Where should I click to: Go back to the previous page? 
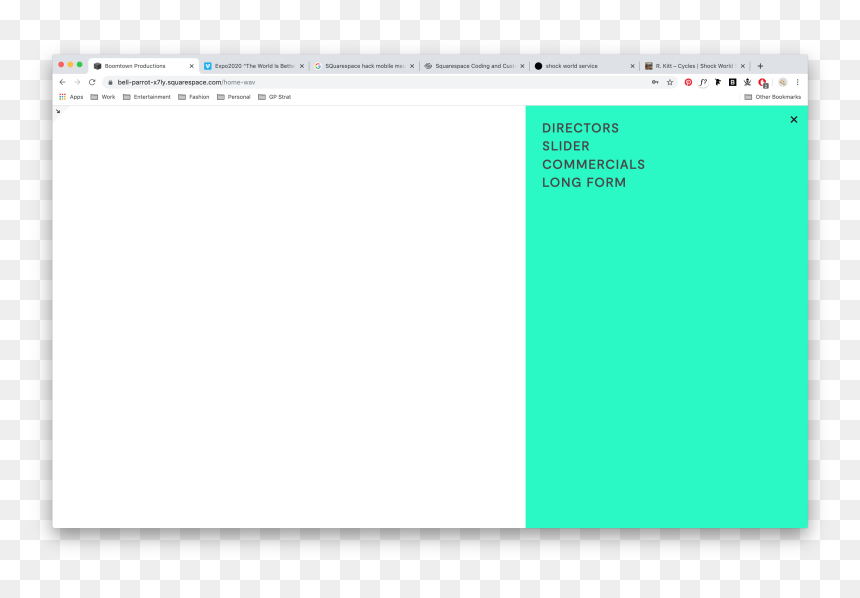[63, 82]
